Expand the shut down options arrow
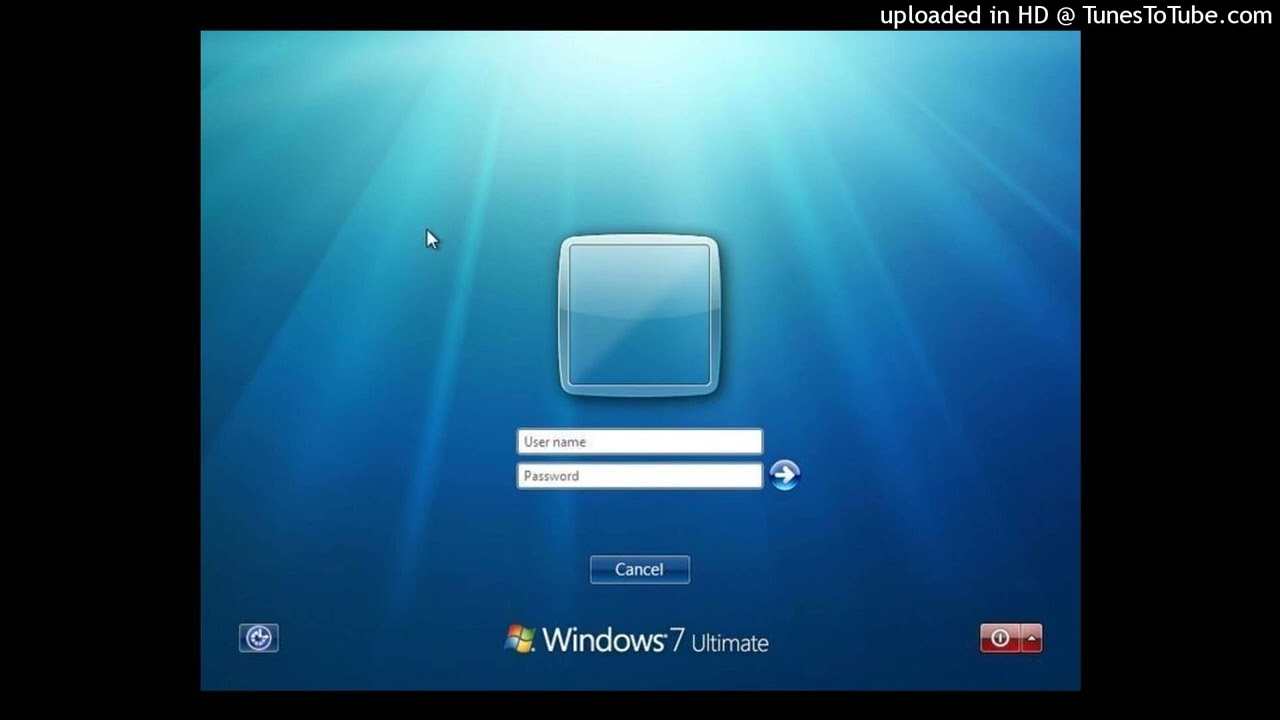Image resolution: width=1280 pixels, height=720 pixels. [1032, 638]
